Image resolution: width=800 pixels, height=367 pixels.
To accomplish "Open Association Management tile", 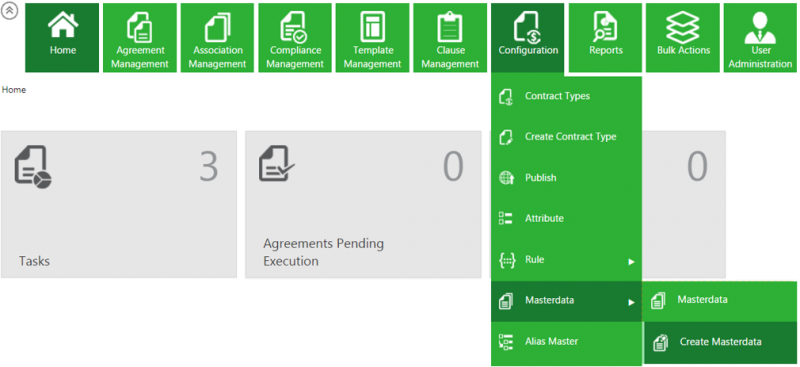I will coord(217,38).
